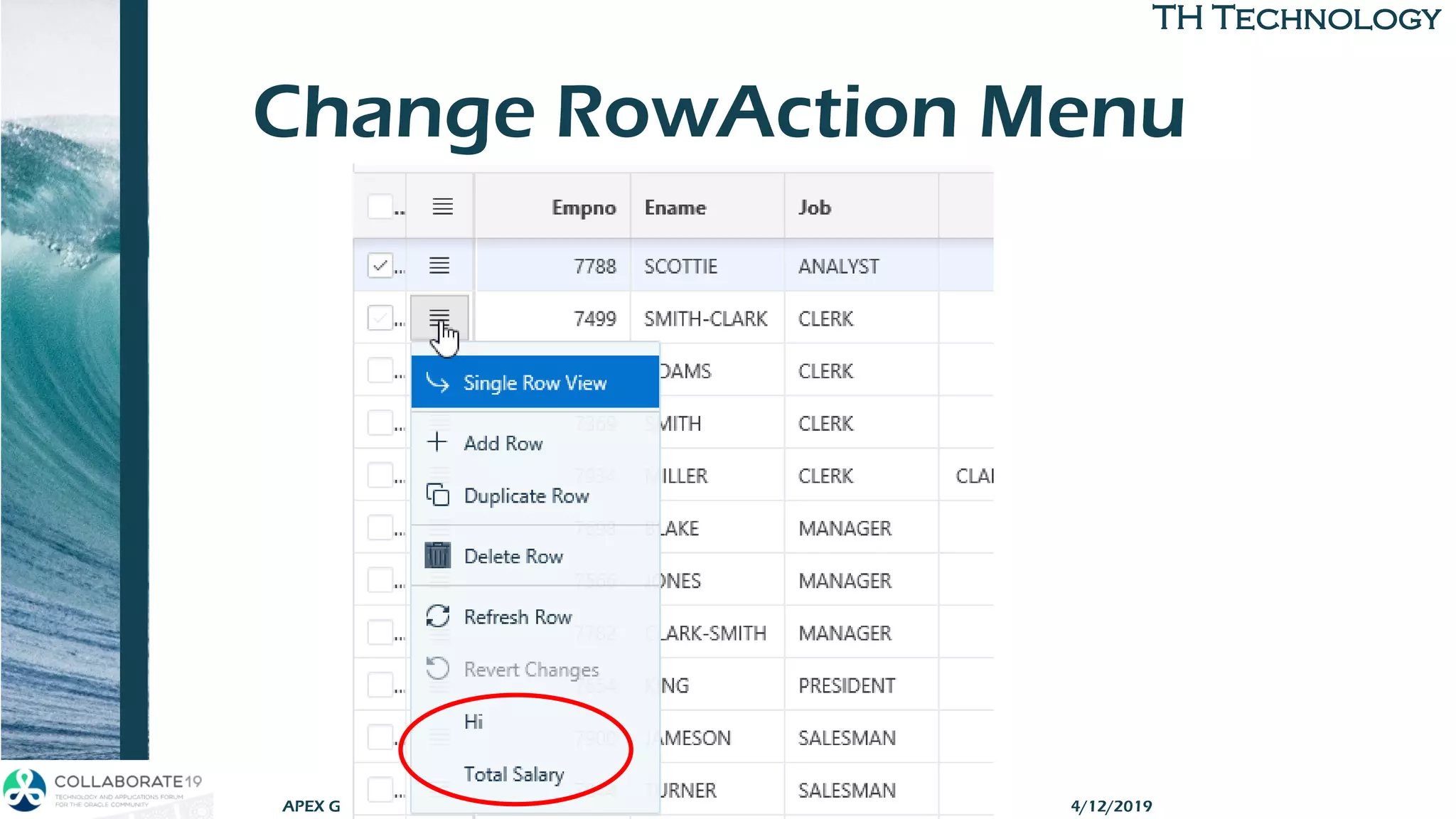Click row actions button for SMITH-CLARK row

[x=439, y=318]
